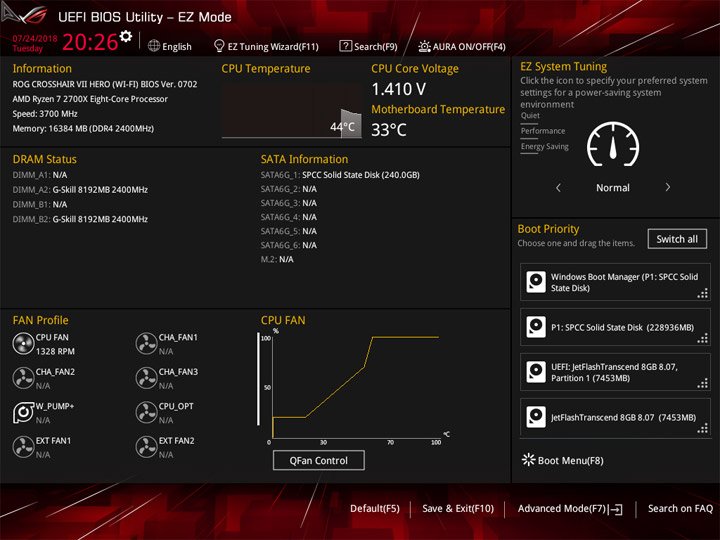Go to next EZ System Tuning mode
Image resolution: width=720 pixels, height=540 pixels.
point(668,187)
